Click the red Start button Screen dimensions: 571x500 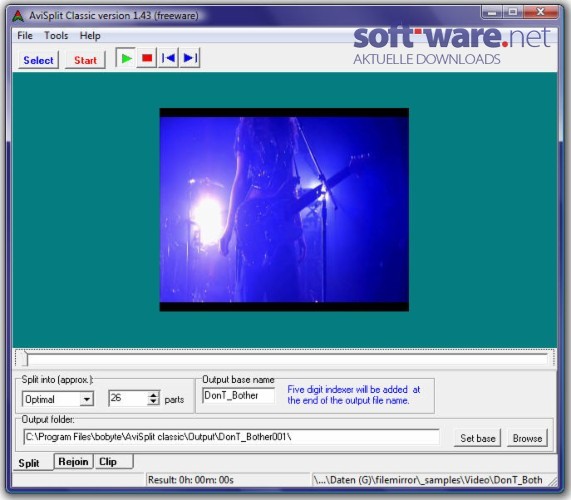85,60
